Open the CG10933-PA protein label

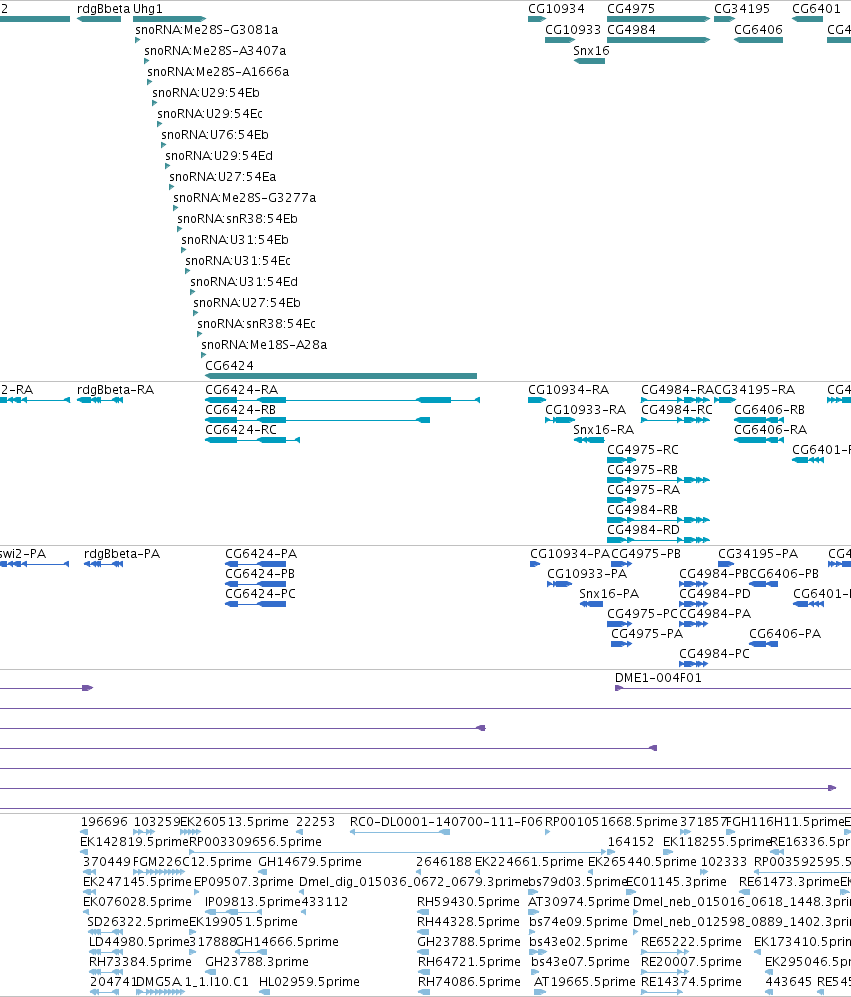pos(587,574)
